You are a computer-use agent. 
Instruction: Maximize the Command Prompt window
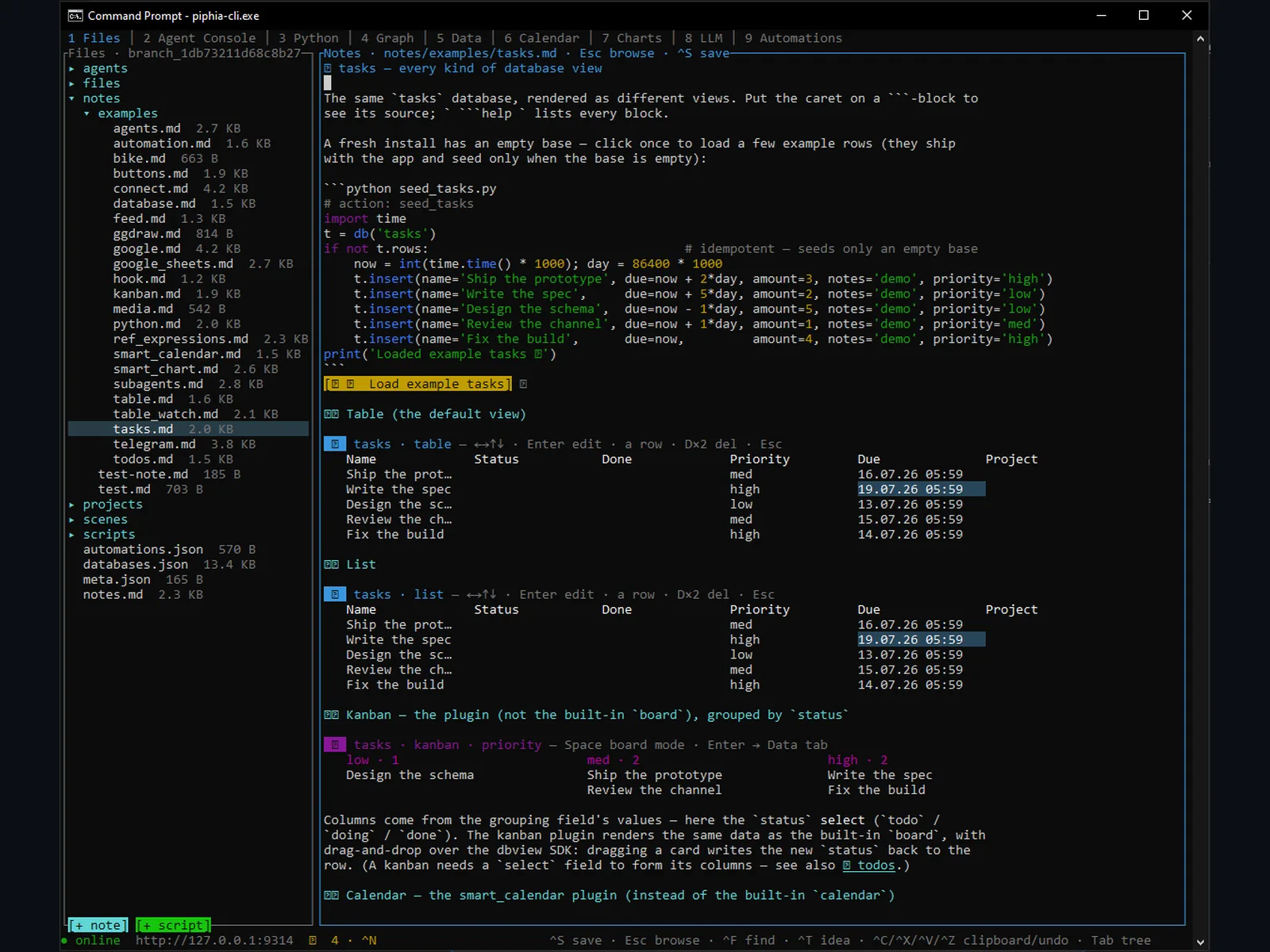(1144, 15)
